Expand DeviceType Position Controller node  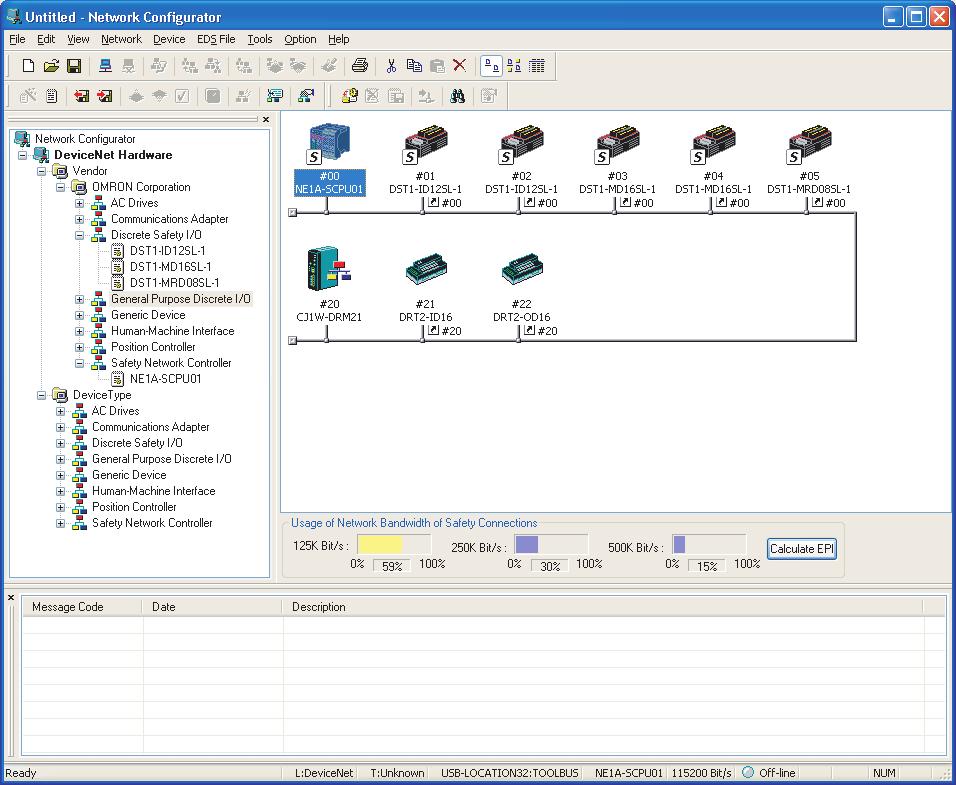(60, 507)
